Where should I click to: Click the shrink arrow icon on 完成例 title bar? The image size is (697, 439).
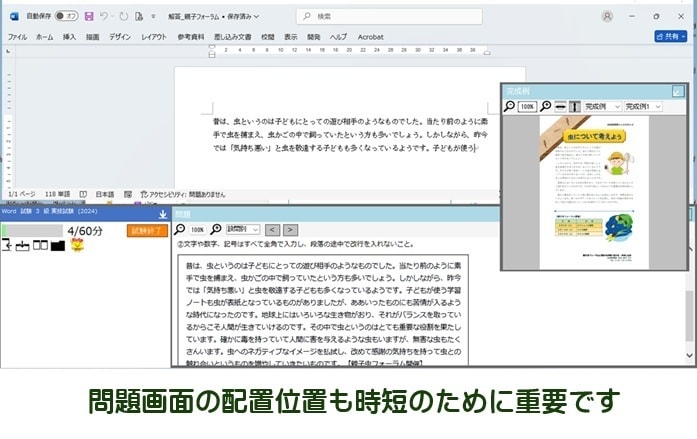click(678, 92)
